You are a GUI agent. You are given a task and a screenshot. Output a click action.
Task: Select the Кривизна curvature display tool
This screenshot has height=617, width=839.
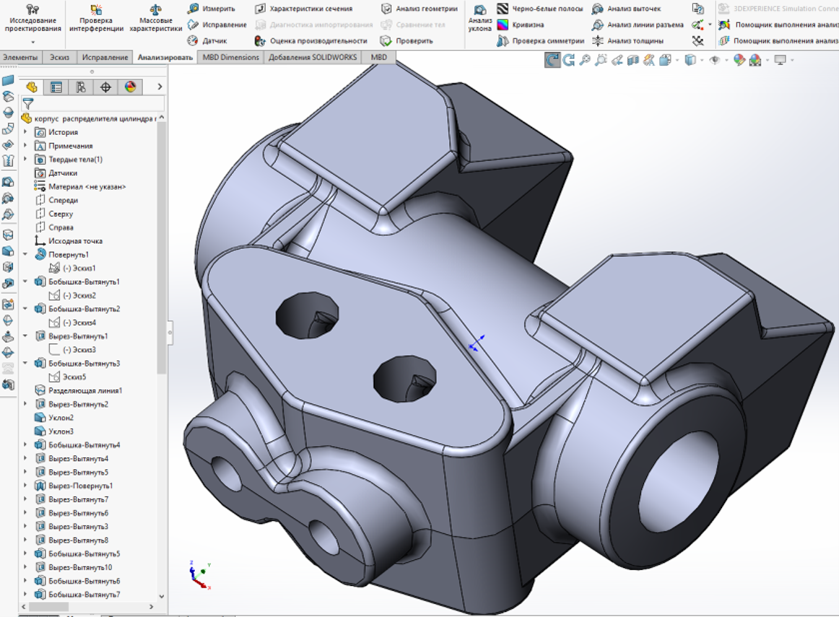pyautogui.click(x=524, y=24)
